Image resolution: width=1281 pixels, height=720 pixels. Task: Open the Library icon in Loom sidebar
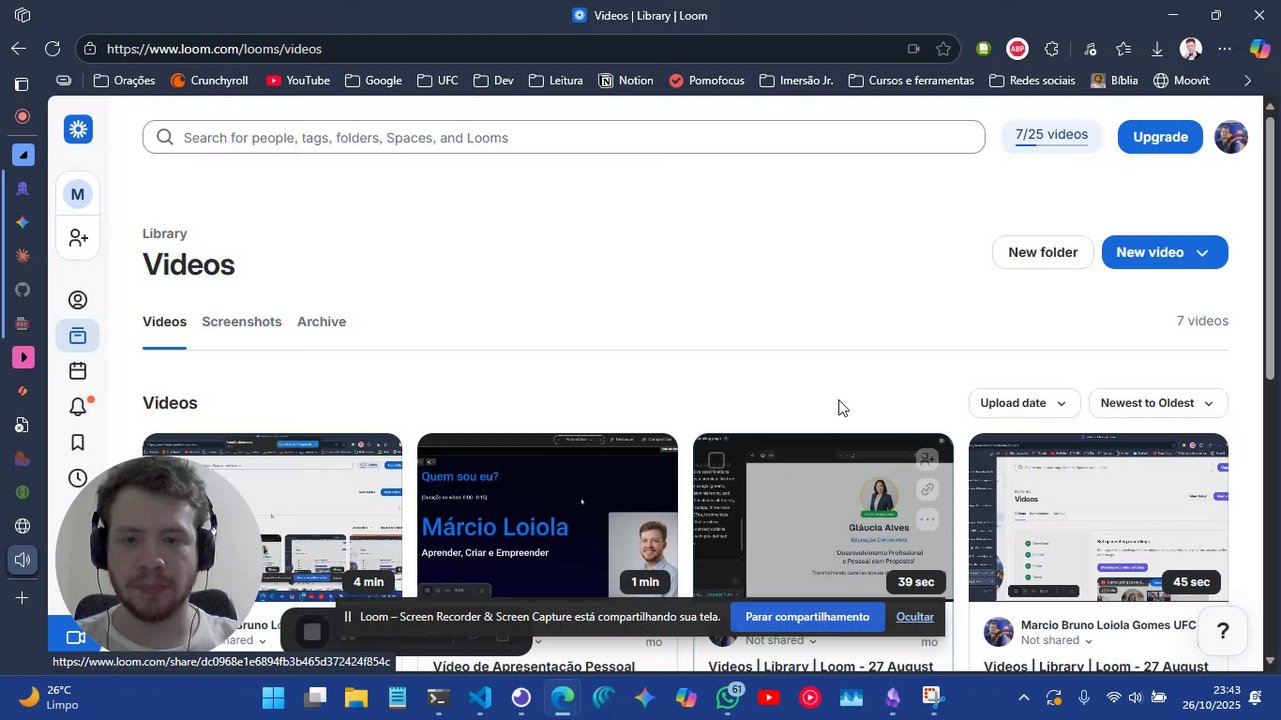(x=78, y=336)
